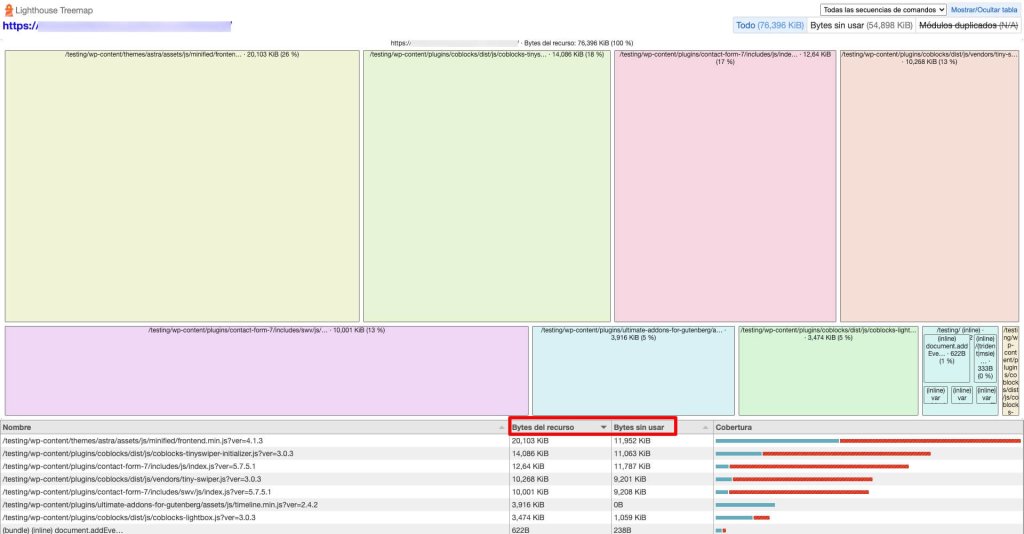The height and width of the screenshot is (534, 1024).
Task: Click the coblocks-tinyswiper treemap block (14,086 KiB)
Action: pos(487,186)
